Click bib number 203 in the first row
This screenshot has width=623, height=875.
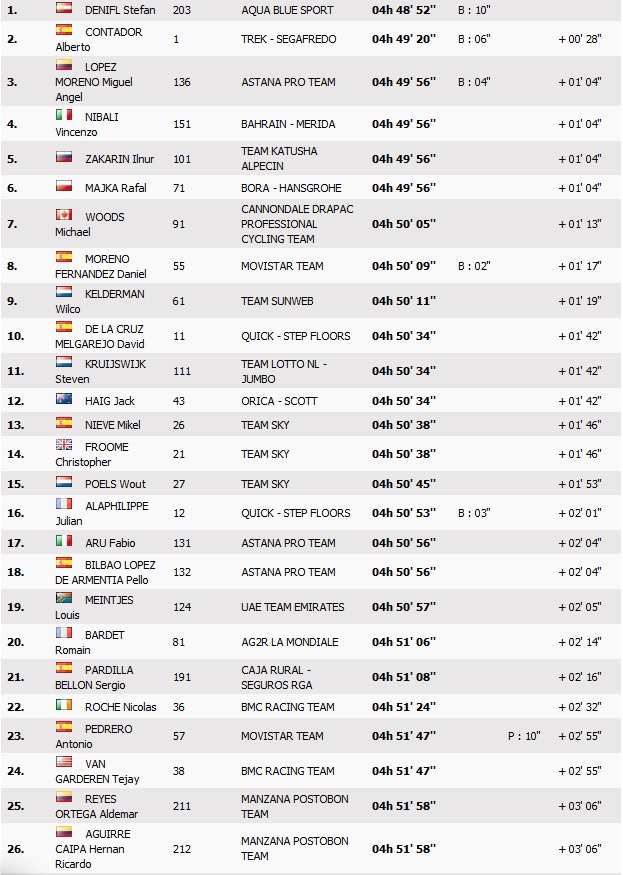coord(182,10)
